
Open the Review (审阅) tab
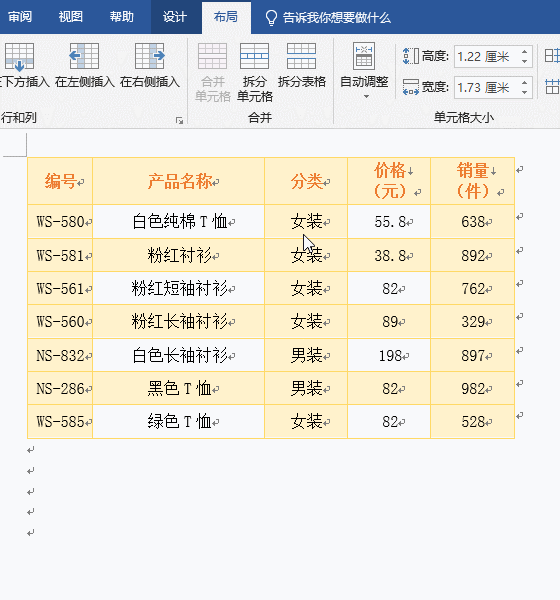[20, 17]
